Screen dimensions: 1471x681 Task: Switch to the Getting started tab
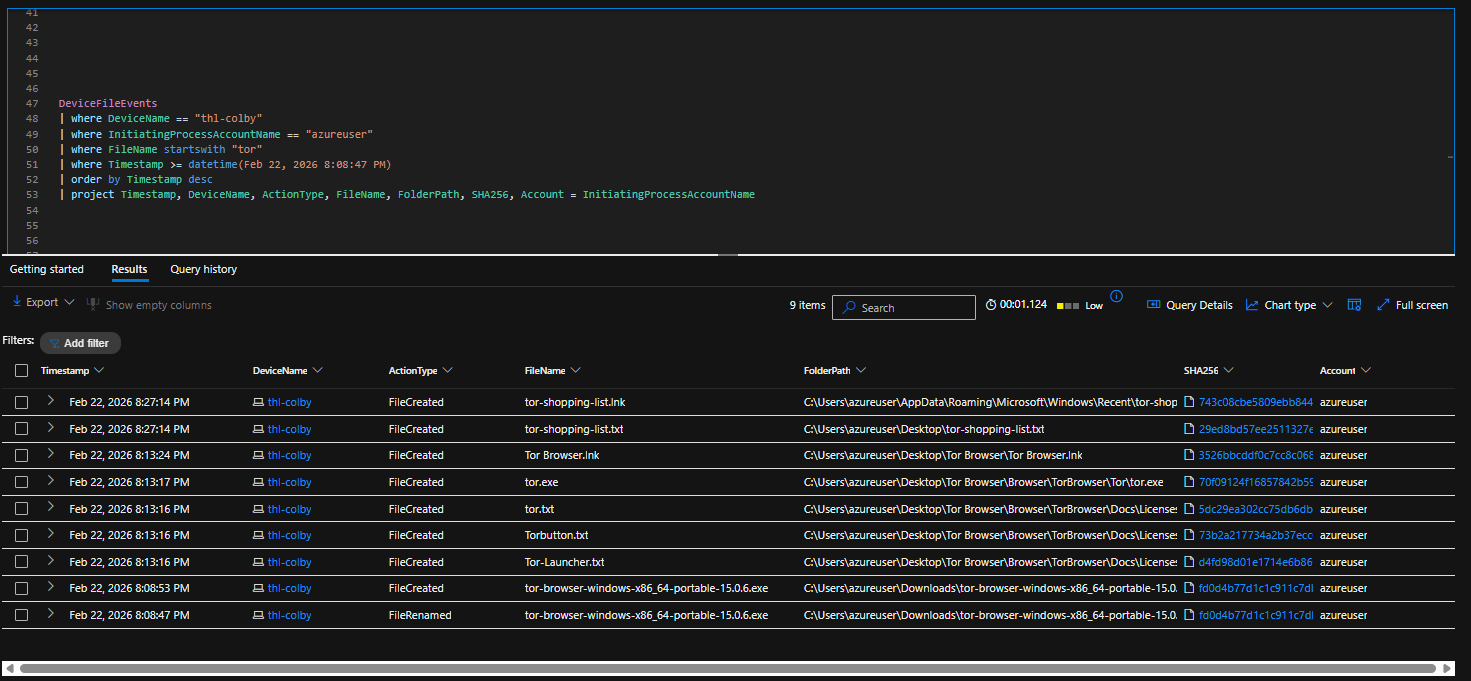point(47,270)
